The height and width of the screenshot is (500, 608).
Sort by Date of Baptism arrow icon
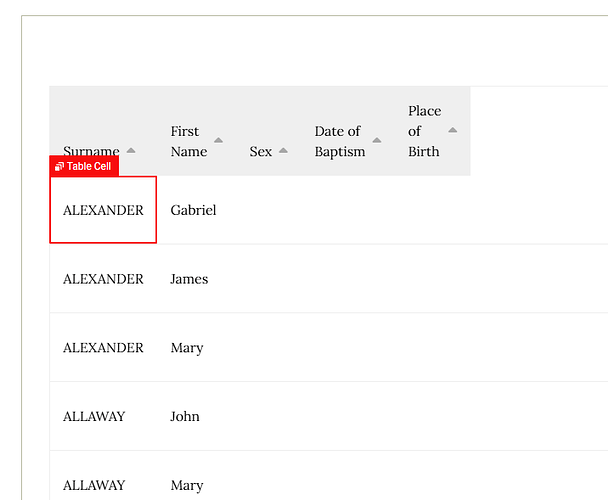(377, 140)
